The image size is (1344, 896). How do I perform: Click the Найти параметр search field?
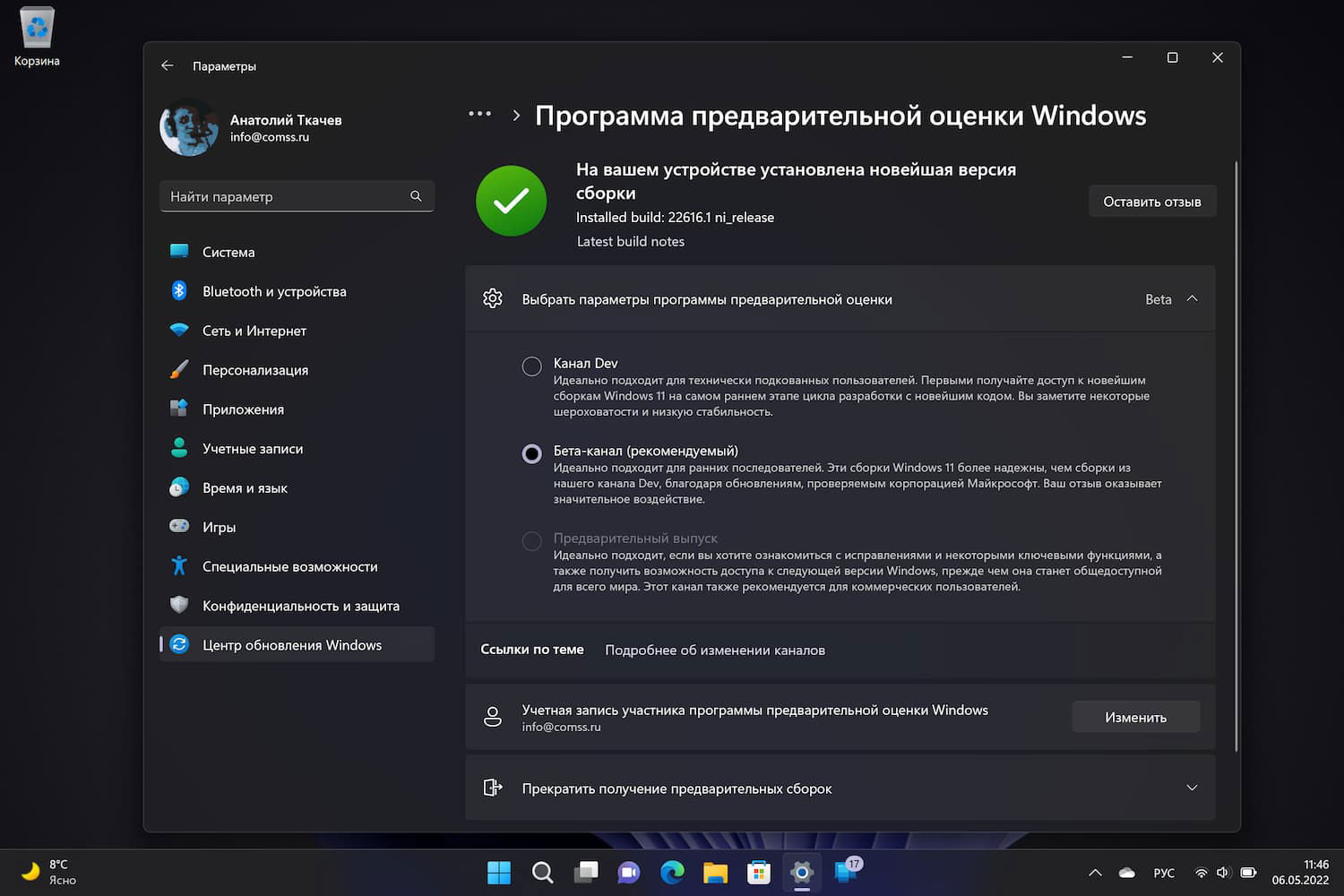297,196
